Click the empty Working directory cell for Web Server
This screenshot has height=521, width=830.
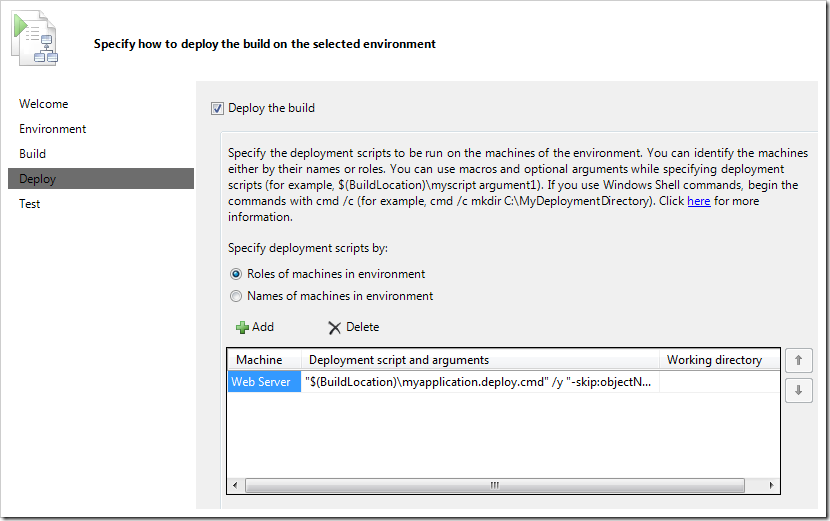click(x=719, y=382)
